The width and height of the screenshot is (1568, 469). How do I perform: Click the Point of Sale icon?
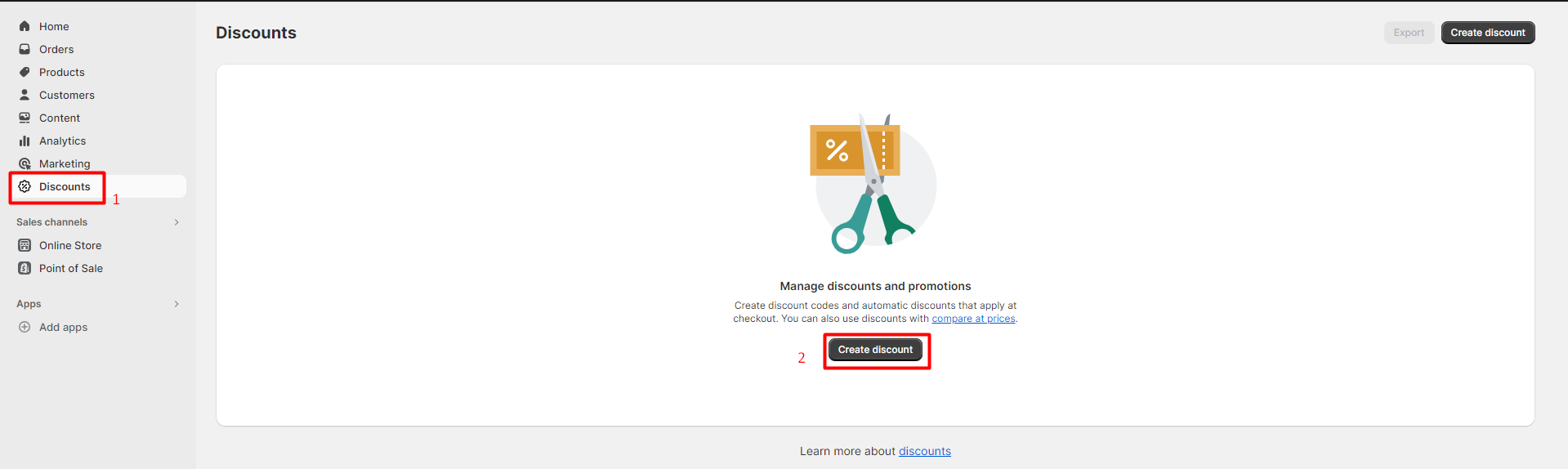click(x=25, y=268)
